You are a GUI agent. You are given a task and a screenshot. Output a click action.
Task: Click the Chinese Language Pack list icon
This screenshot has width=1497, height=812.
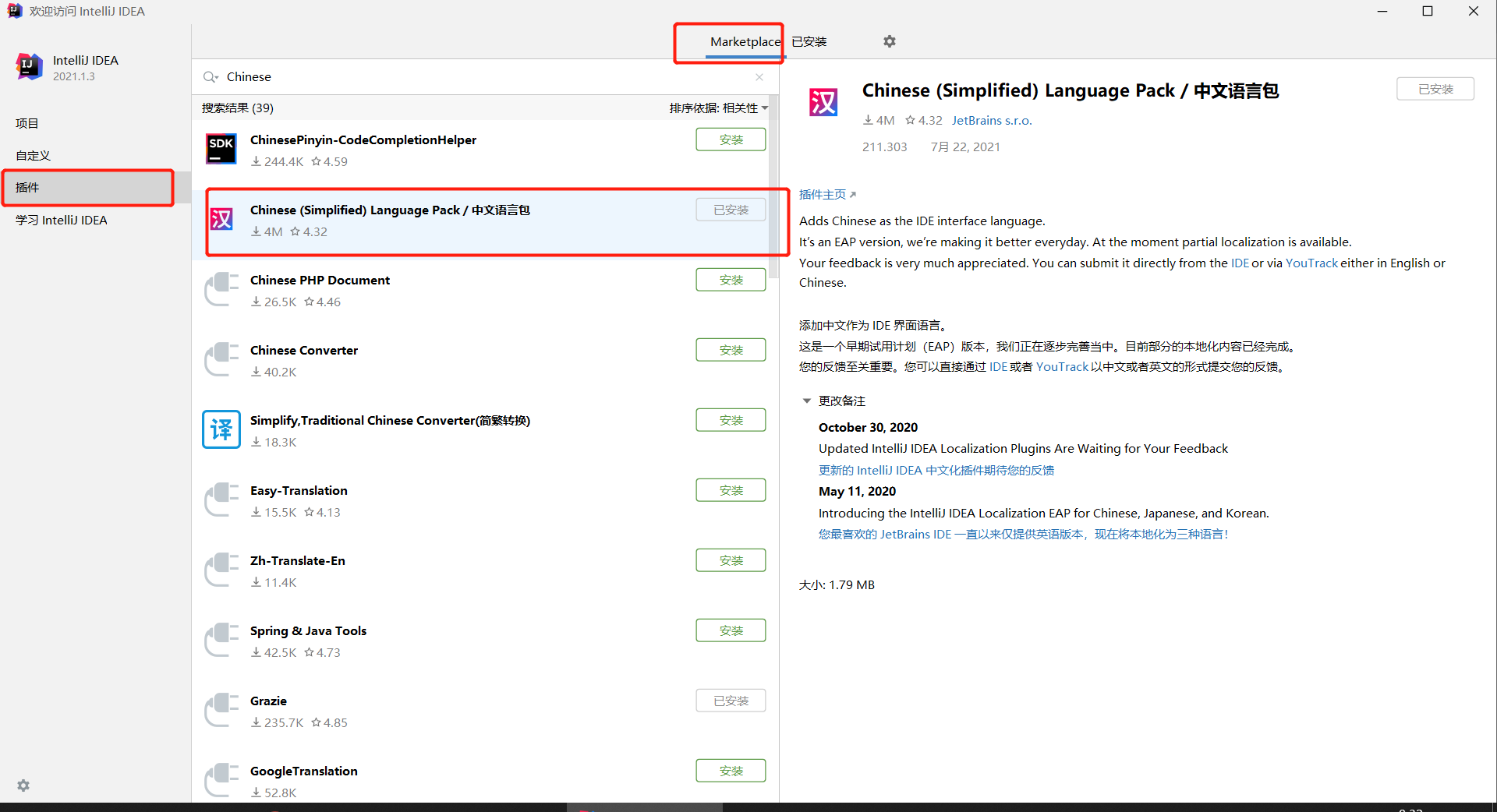pos(221,219)
